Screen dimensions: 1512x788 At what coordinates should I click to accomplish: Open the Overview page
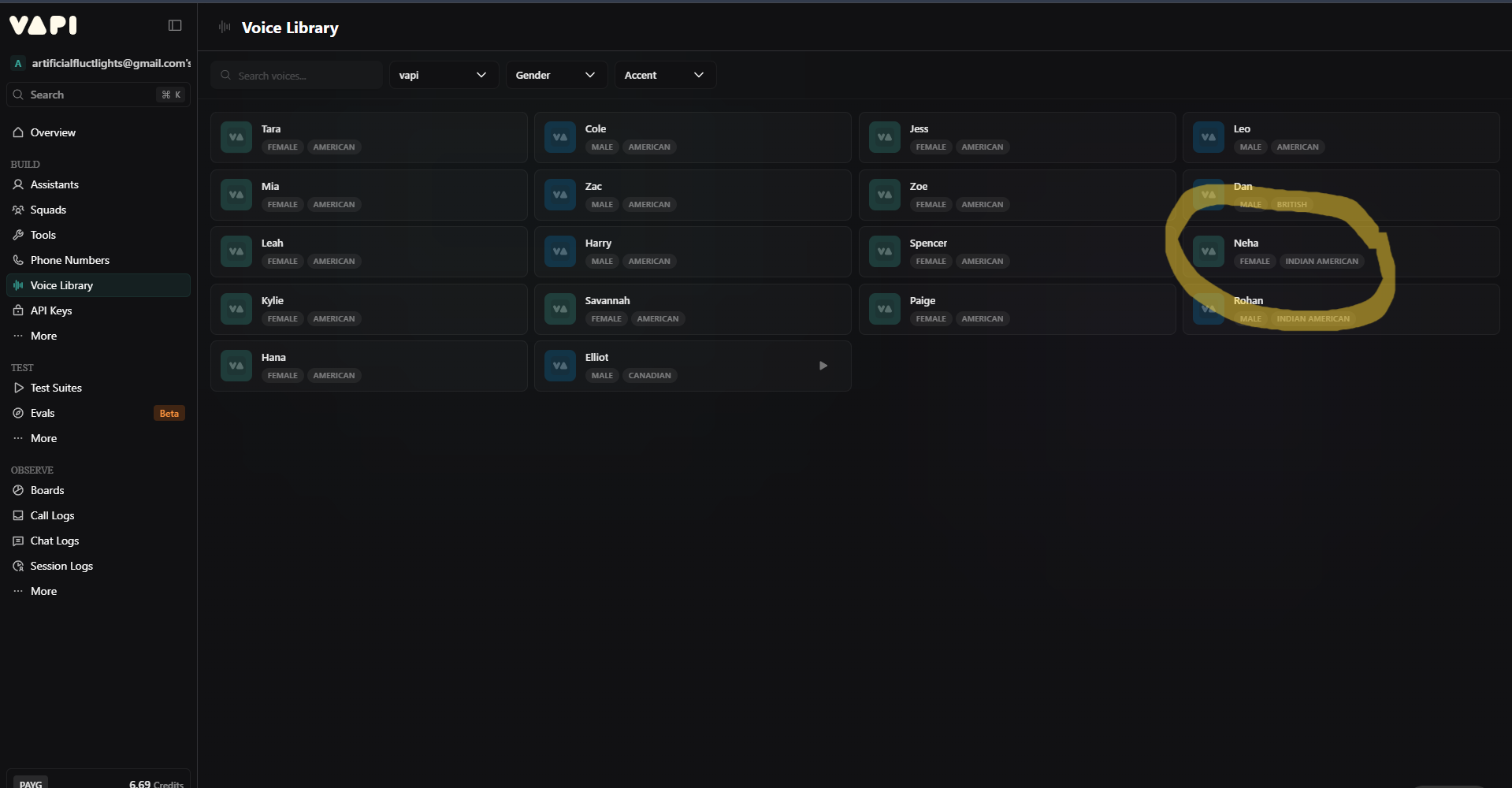(98, 132)
